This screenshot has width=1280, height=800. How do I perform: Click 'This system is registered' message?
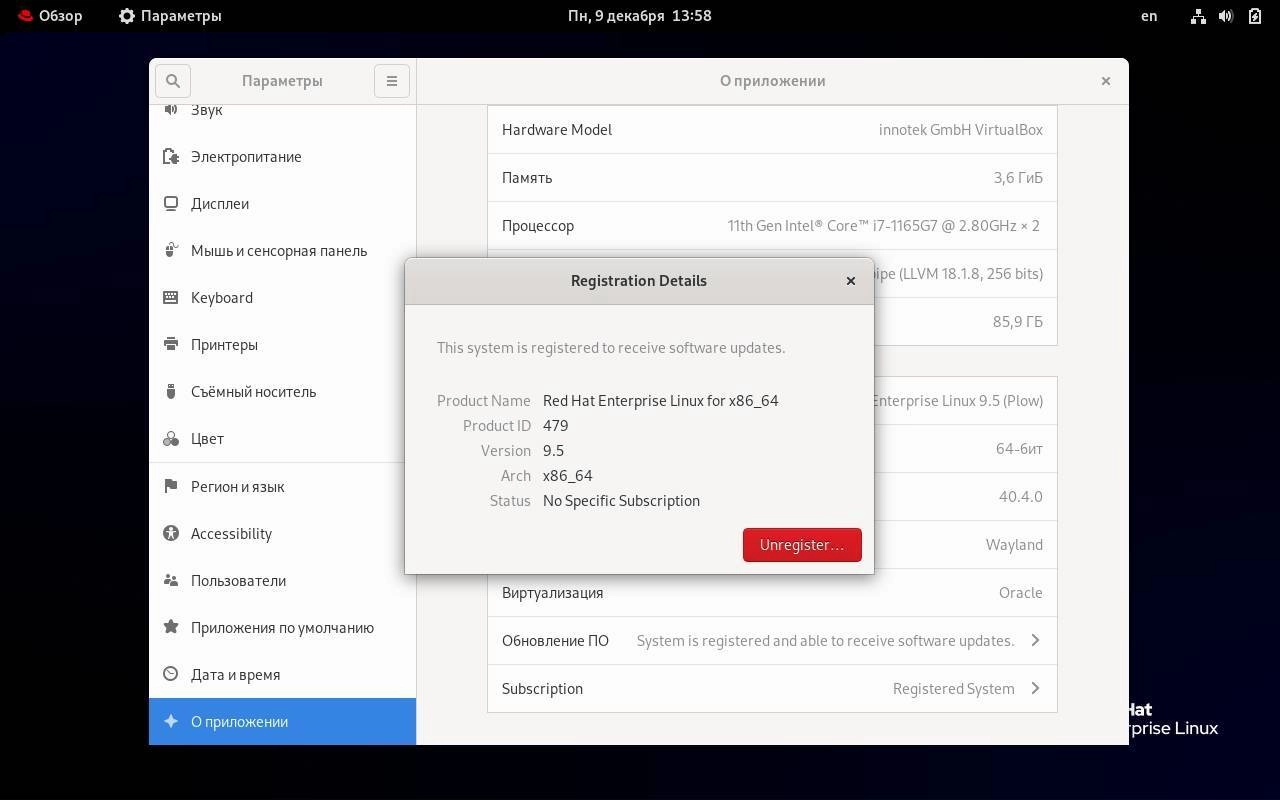[611, 347]
